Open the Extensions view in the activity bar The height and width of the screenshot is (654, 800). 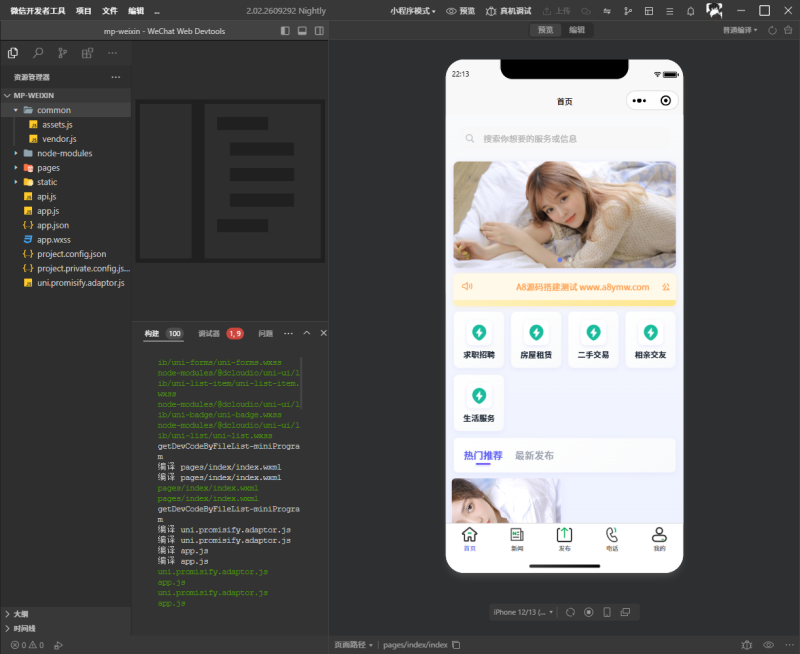pyautogui.click(x=87, y=53)
